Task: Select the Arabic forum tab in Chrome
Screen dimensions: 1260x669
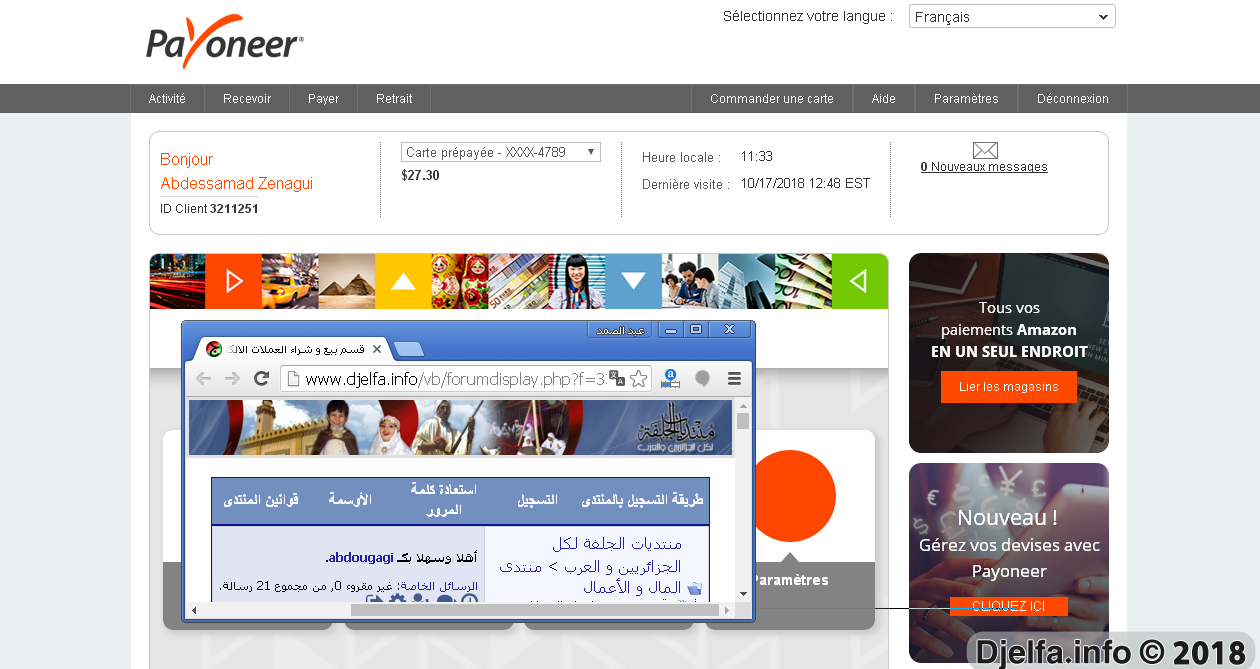Action: pyautogui.click(x=295, y=349)
